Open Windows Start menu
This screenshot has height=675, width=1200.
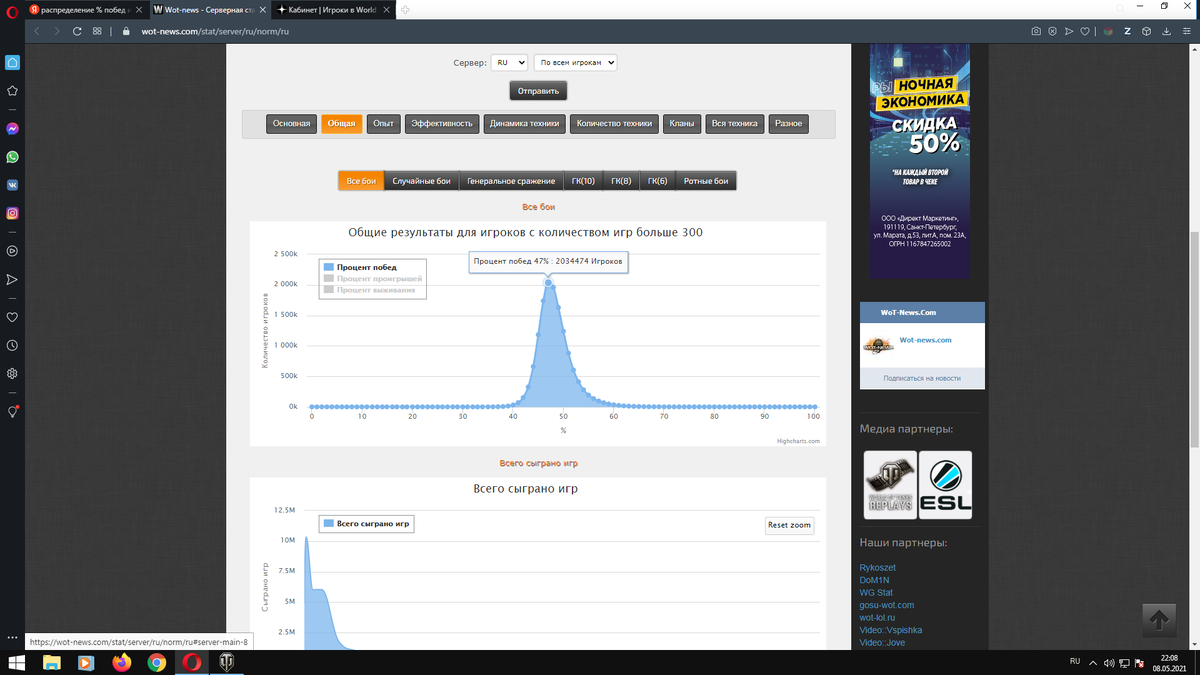16,662
